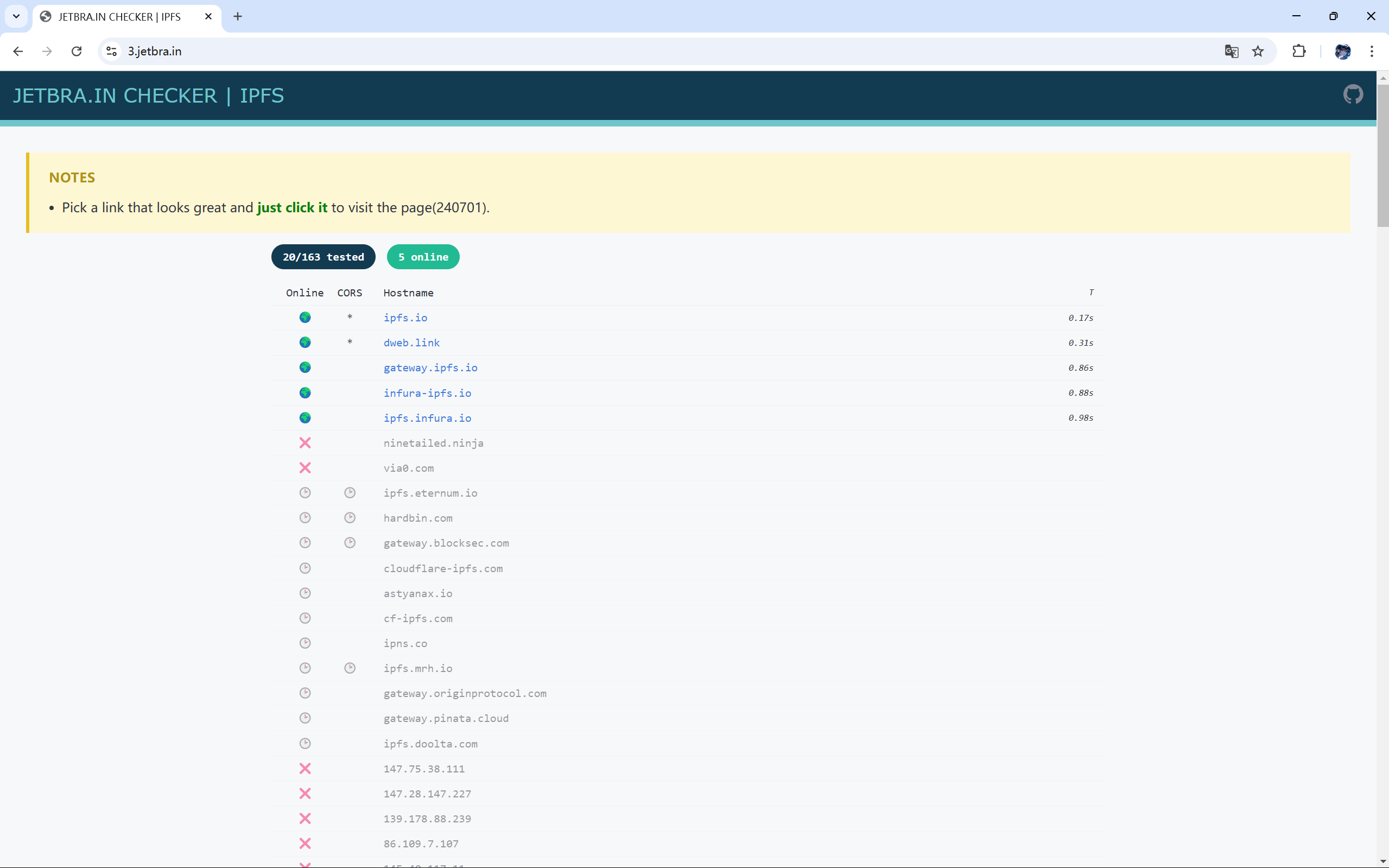Screen dimensions: 1389x868
Task: Click the JETBRA.IN CHECKER | IPFS heading
Action: tap(149, 96)
